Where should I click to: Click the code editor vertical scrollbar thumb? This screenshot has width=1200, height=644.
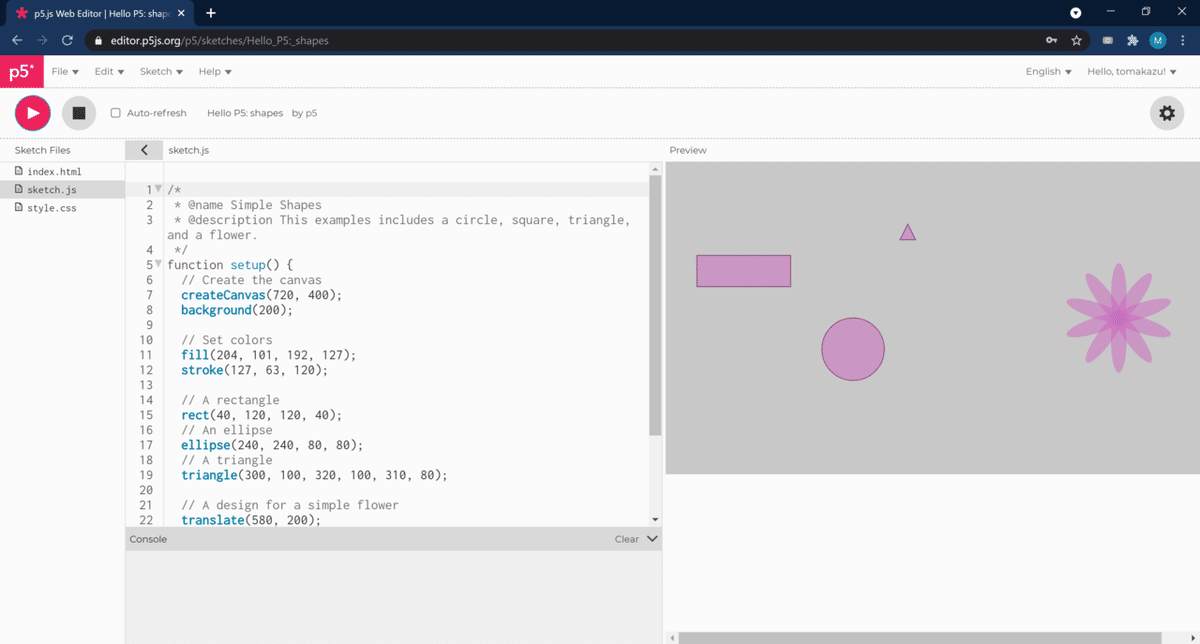[655, 305]
